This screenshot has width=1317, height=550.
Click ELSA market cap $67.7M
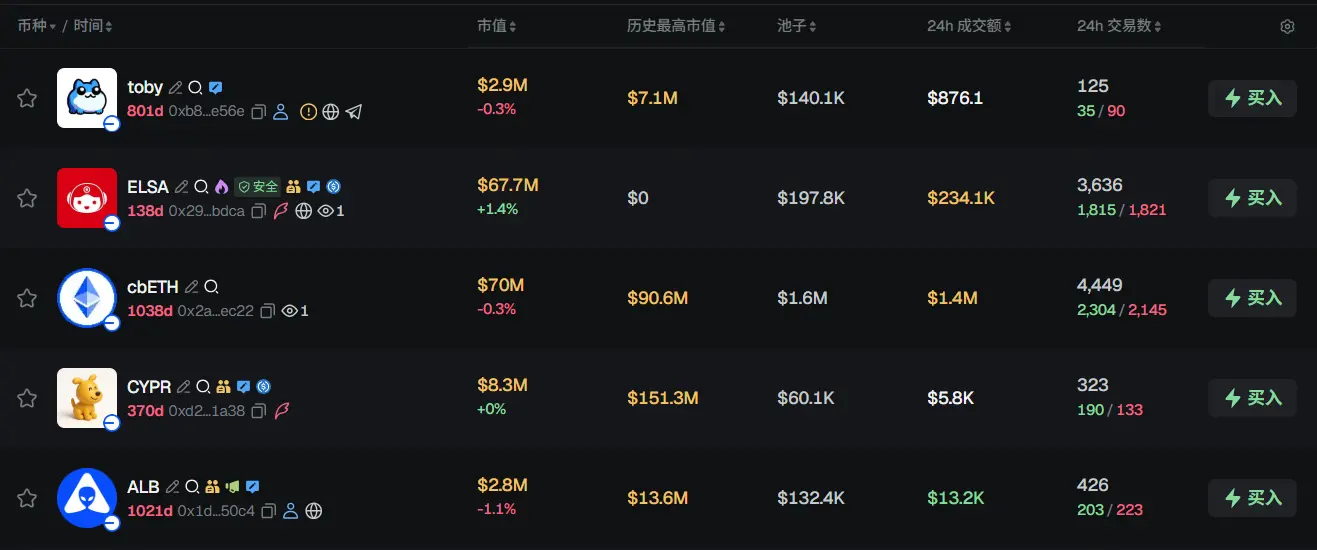coord(508,186)
